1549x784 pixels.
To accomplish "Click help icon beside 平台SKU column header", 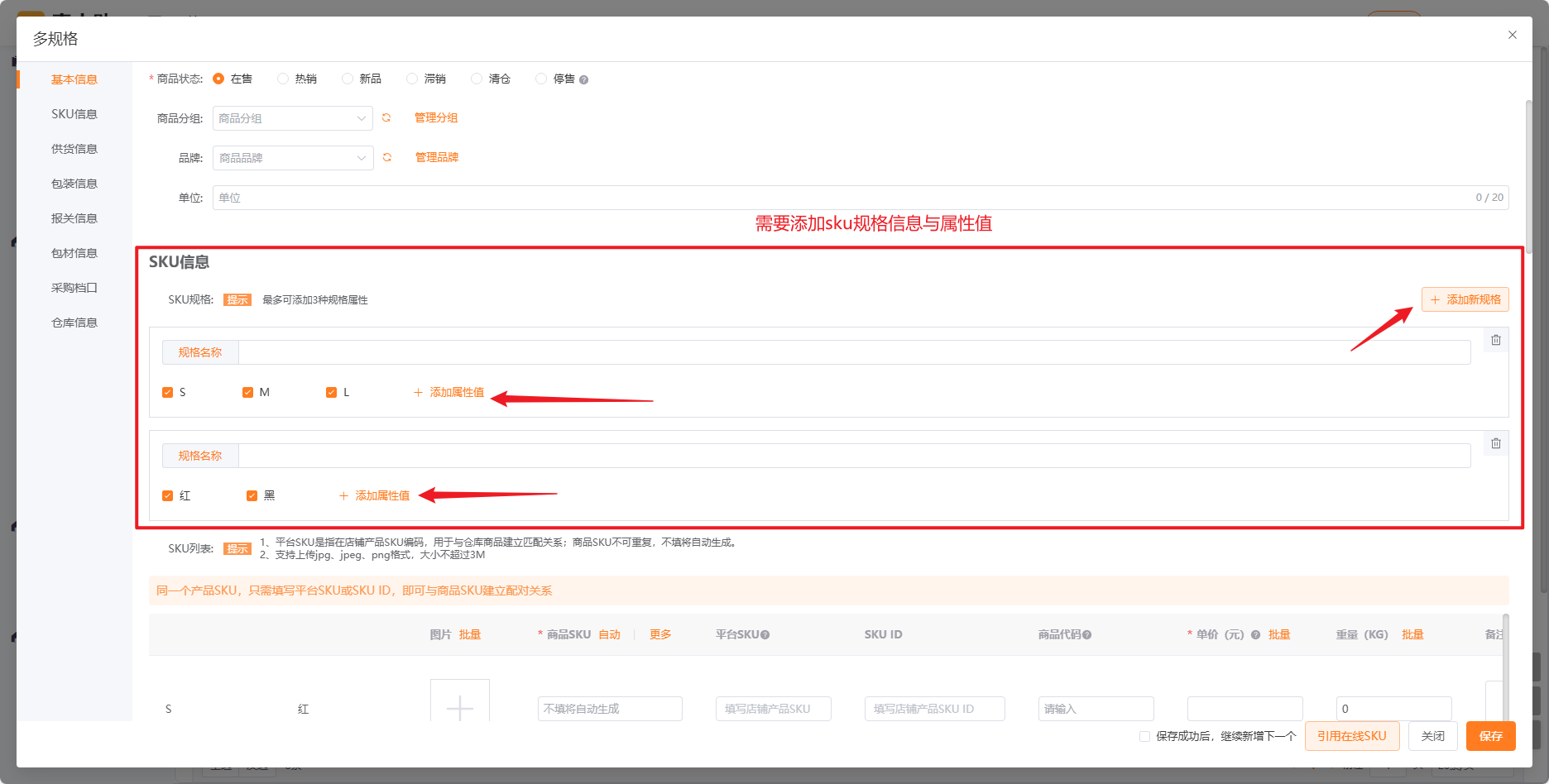I will pos(765,635).
